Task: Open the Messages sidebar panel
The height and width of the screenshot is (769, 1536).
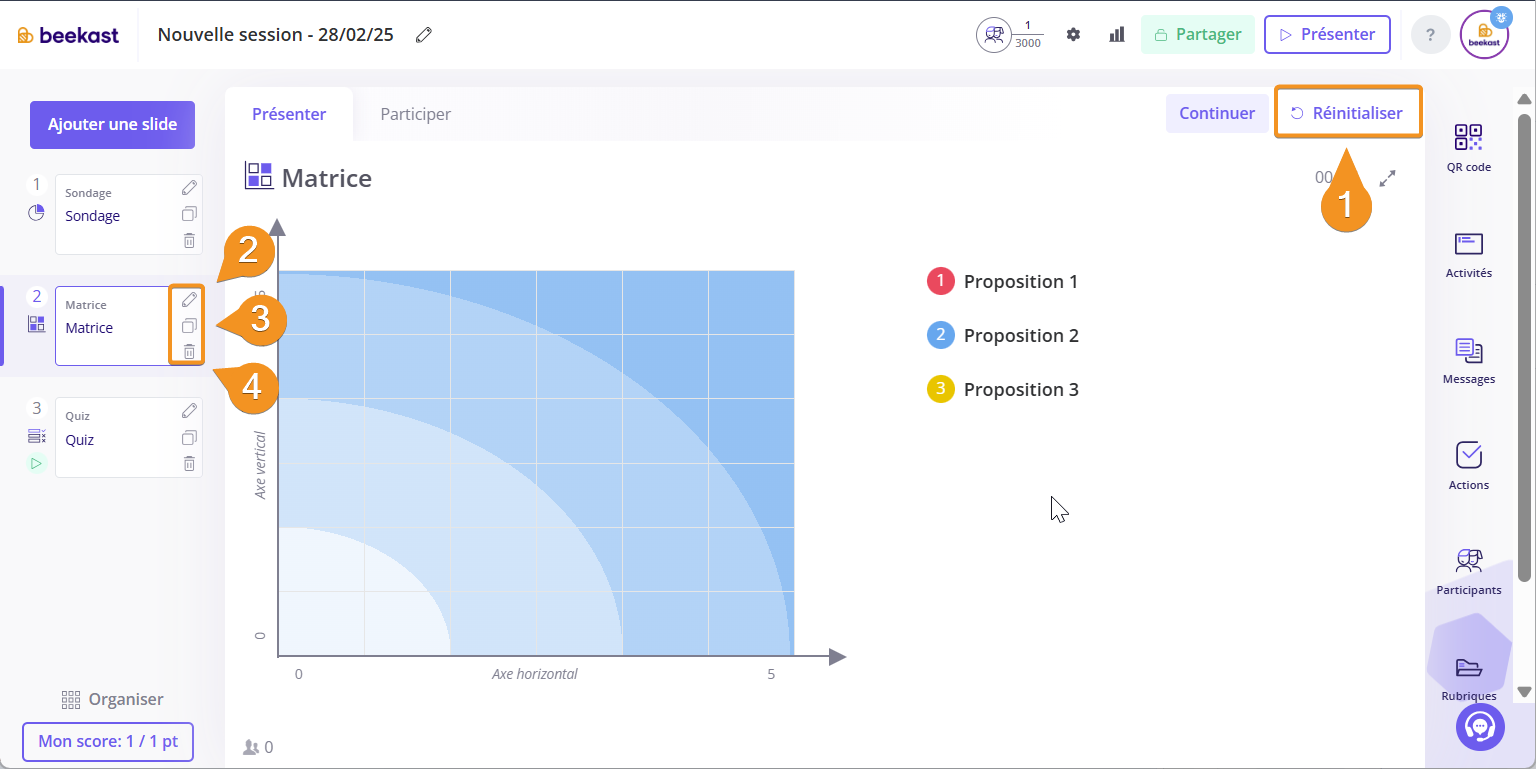Action: tap(1468, 360)
